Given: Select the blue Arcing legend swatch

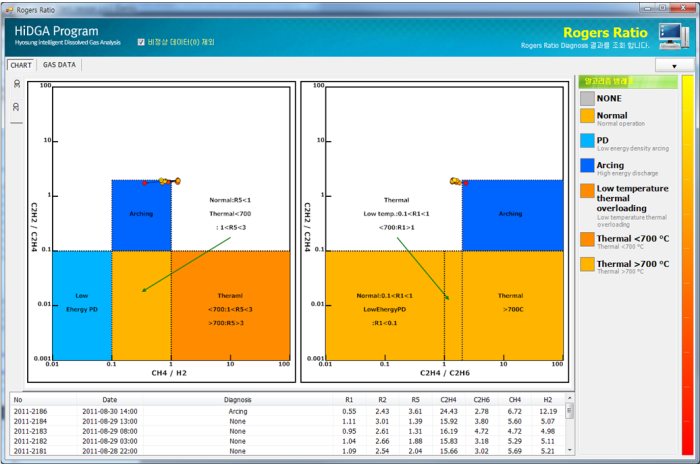Looking at the screenshot, I should click(587, 165).
